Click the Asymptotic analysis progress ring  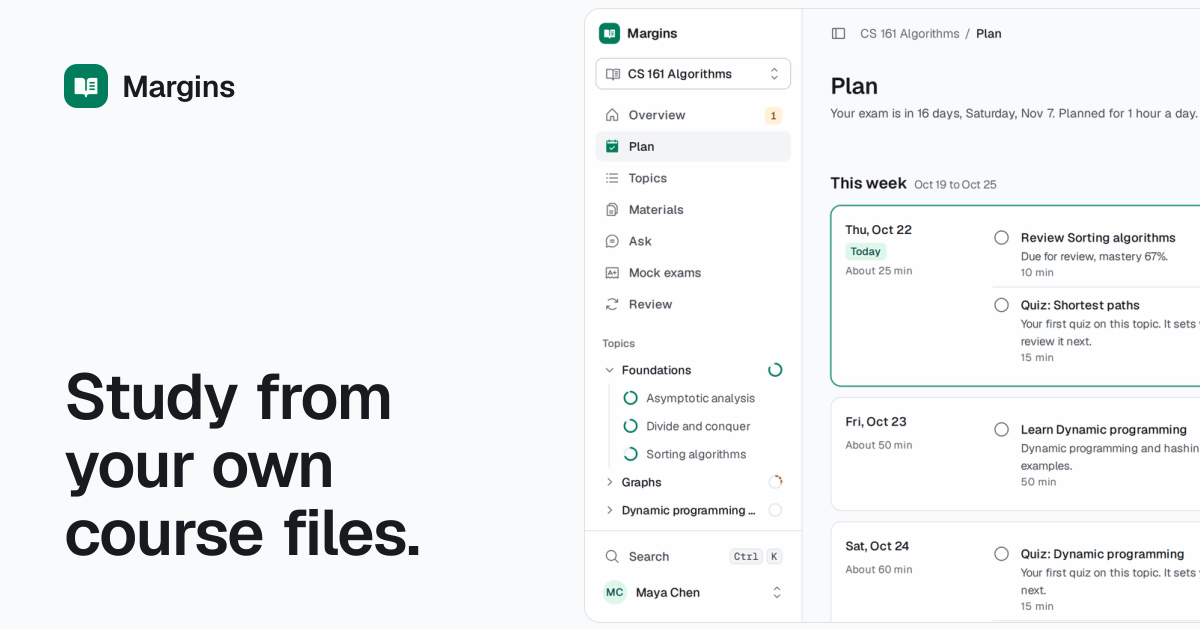[x=630, y=398]
